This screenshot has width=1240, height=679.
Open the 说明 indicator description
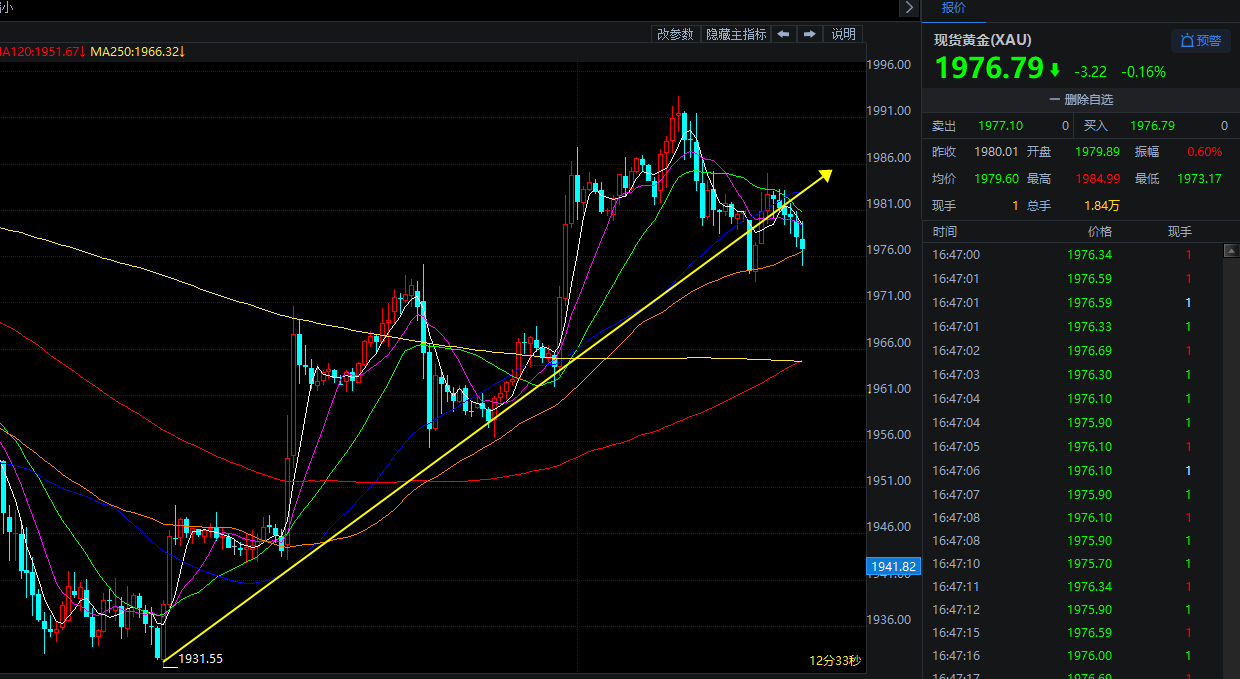843,34
